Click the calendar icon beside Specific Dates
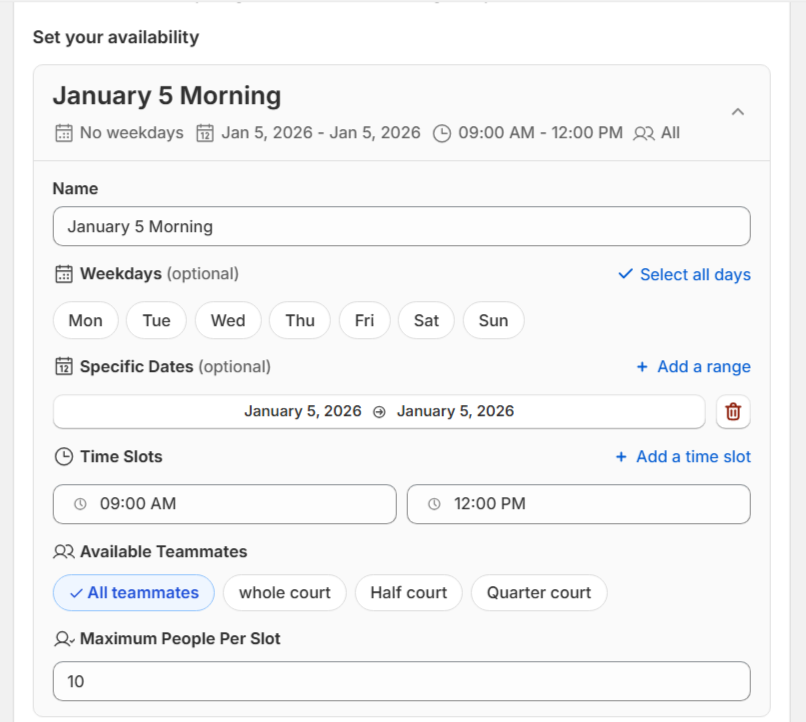The height and width of the screenshot is (722, 806). point(63,367)
